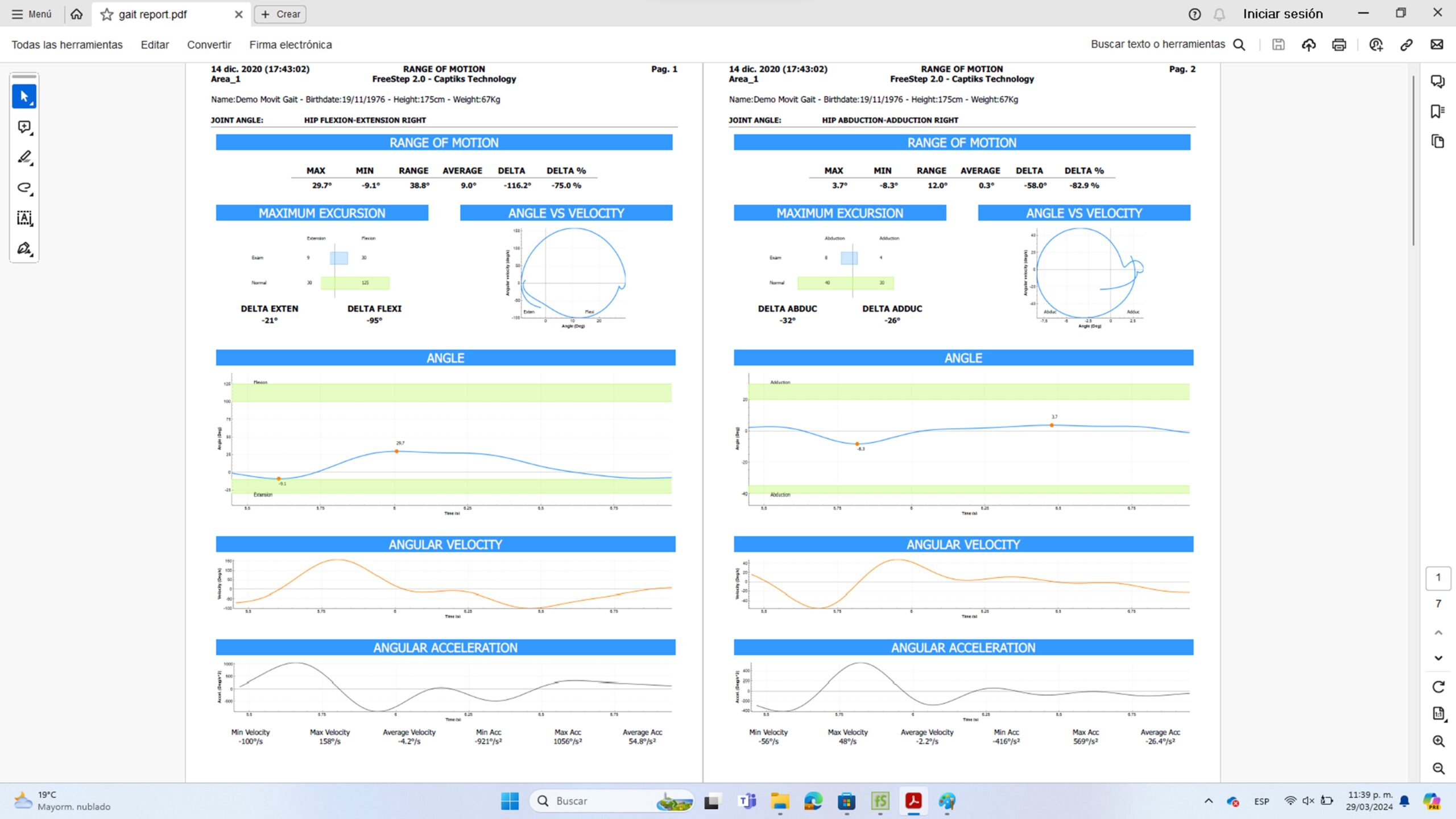Choose the add comment tool

[24, 127]
